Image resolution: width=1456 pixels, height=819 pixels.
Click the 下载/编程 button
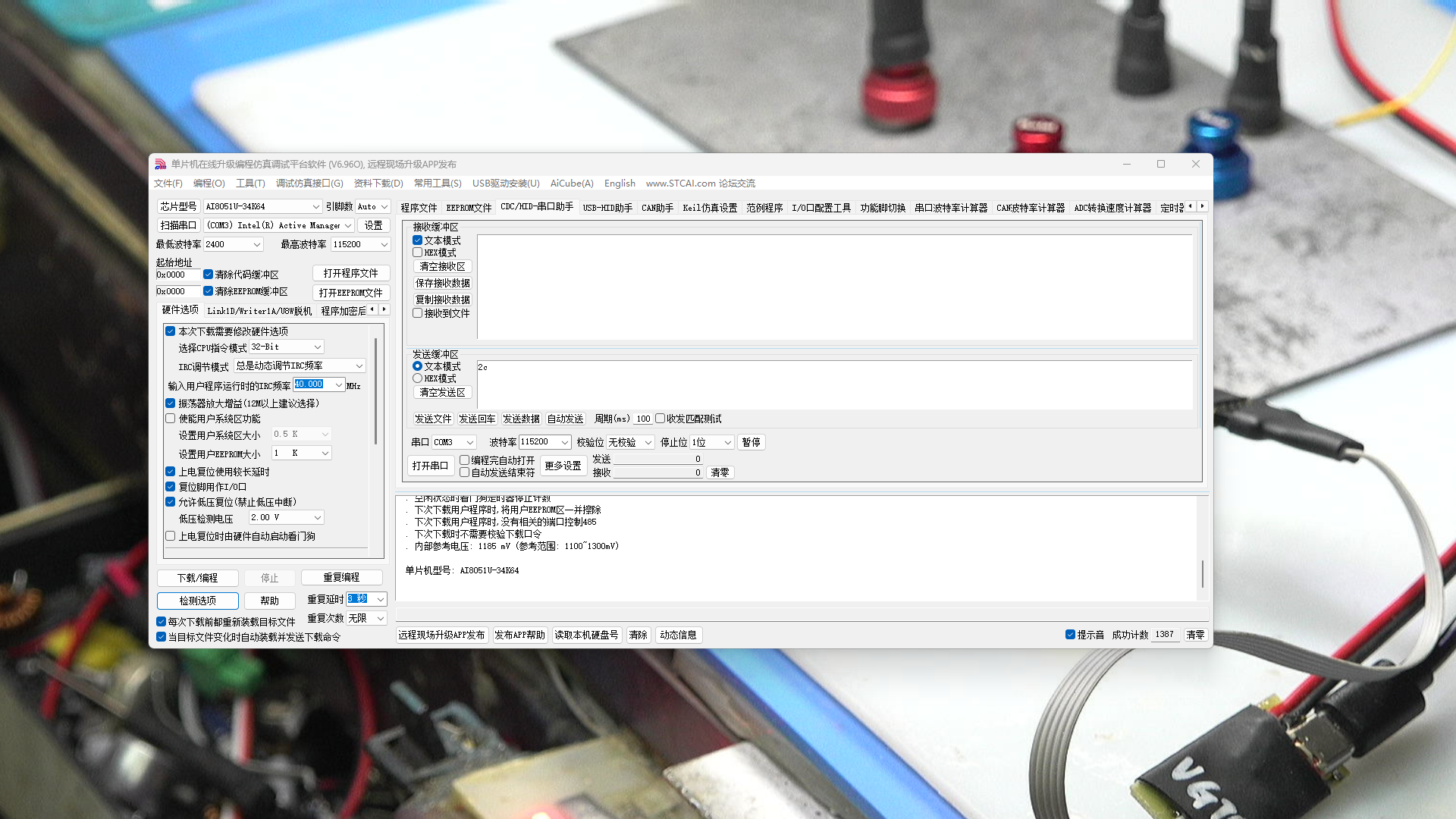pyautogui.click(x=197, y=578)
